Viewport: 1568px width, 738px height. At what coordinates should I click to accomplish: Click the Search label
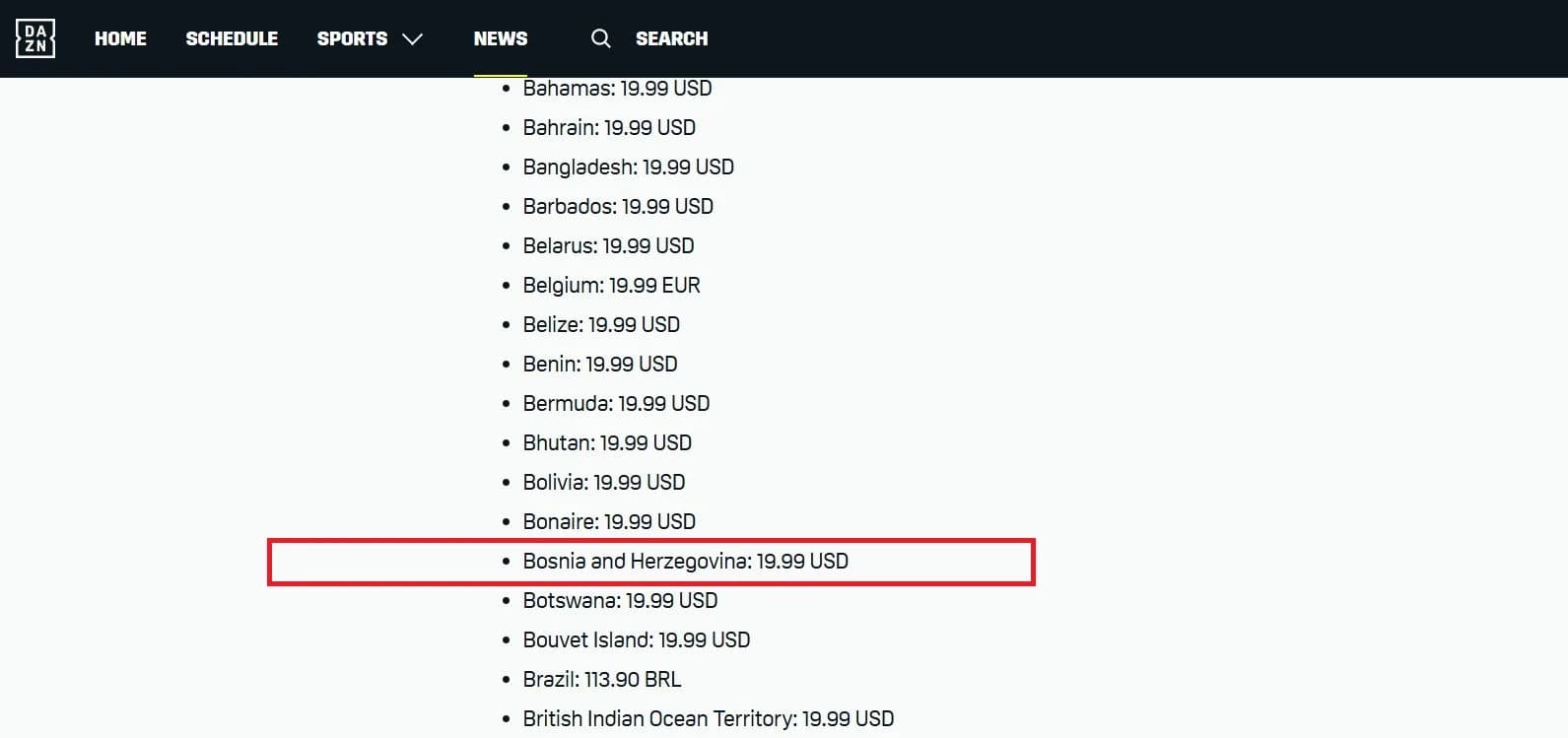click(x=671, y=38)
